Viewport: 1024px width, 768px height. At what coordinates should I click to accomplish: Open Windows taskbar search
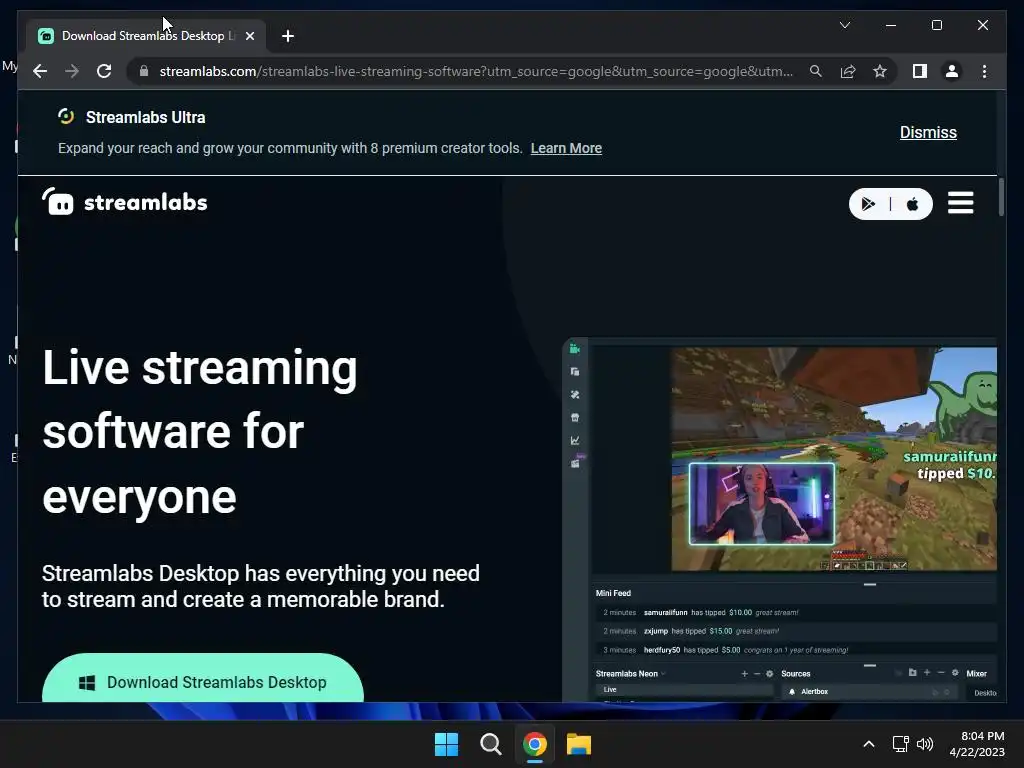[x=490, y=744]
